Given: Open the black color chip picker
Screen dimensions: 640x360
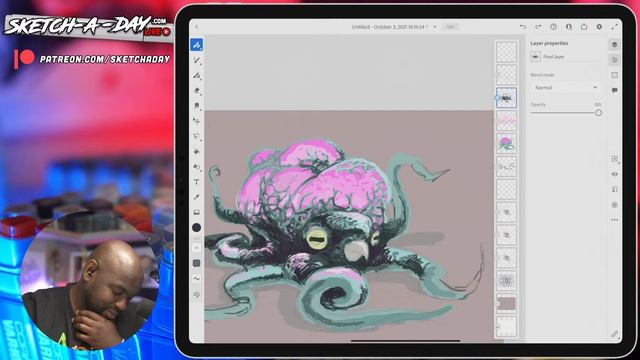Looking at the screenshot, I should click(x=197, y=227).
